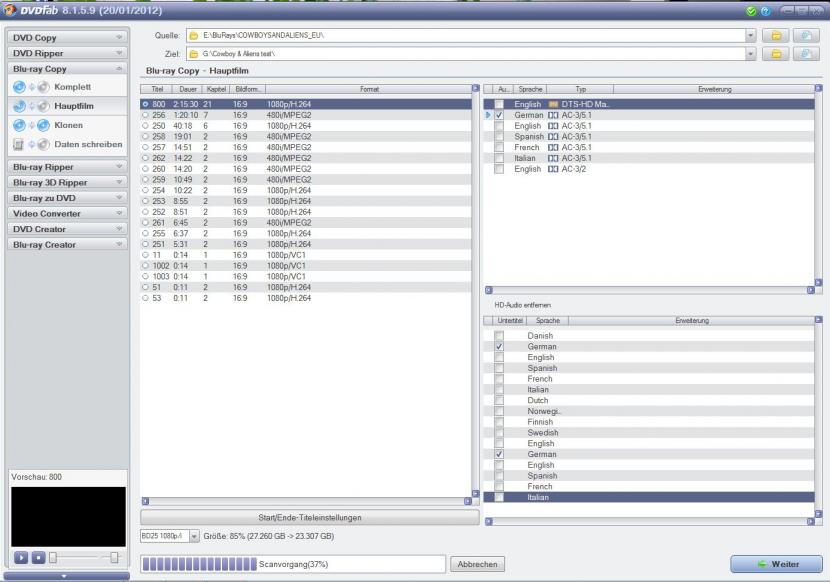830x582 pixels.
Task: Sort audio tracks by Sprache header
Action: point(530,89)
